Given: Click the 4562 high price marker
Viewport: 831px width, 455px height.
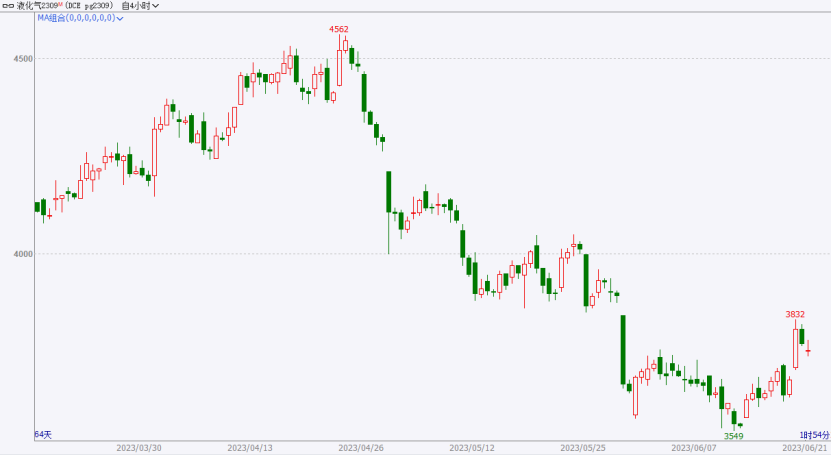Looking at the screenshot, I should 340,29.
